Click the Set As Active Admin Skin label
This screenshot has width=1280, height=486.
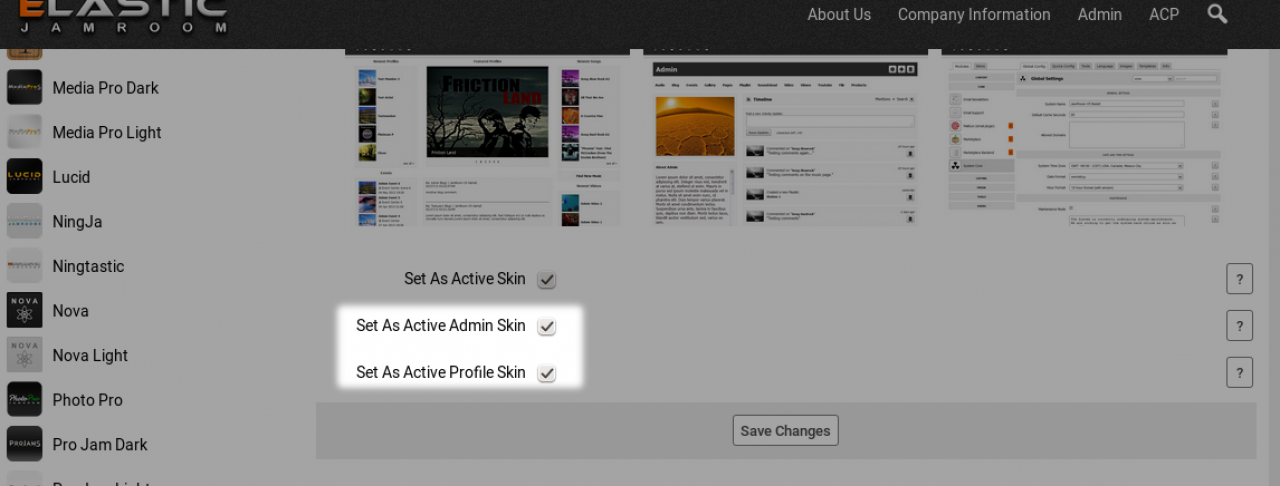pyautogui.click(x=441, y=325)
